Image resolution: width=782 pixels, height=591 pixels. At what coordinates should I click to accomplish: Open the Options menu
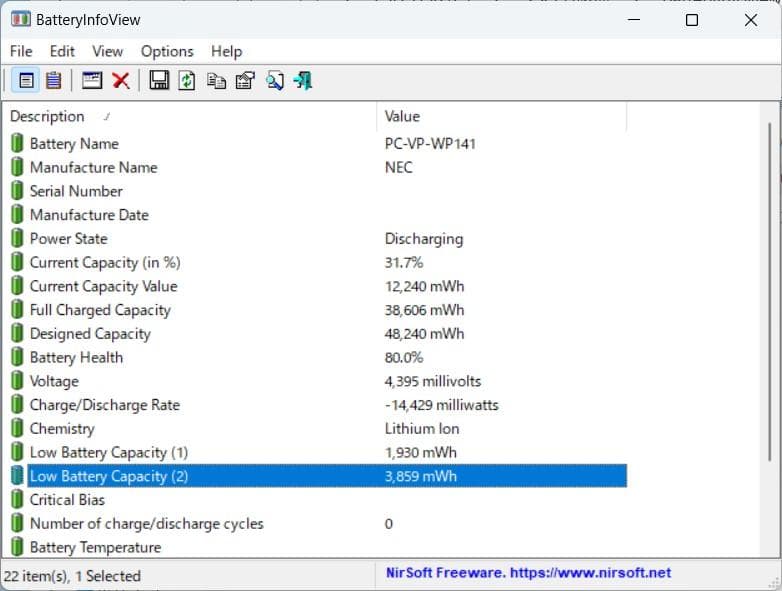tap(167, 51)
